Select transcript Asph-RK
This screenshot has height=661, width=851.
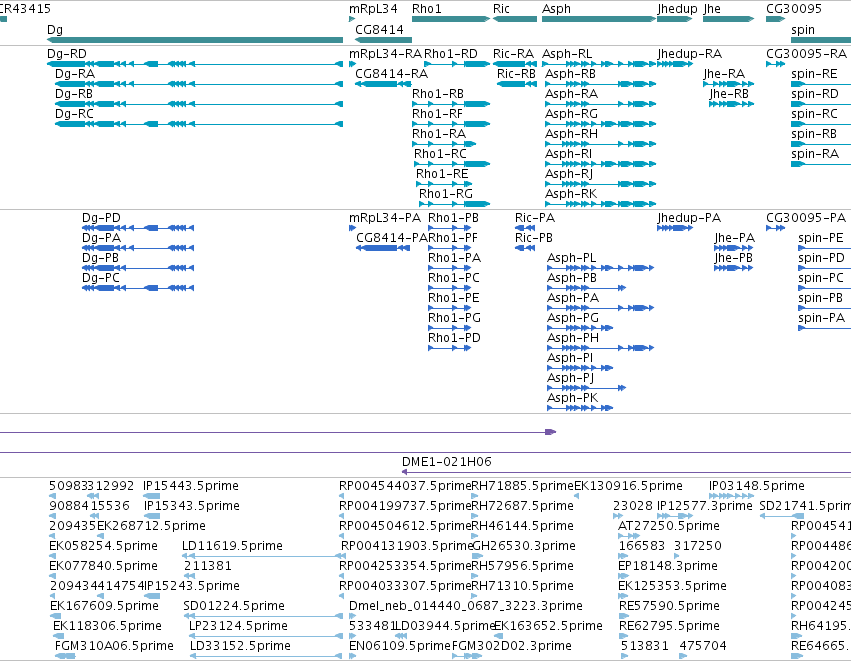coord(600,204)
